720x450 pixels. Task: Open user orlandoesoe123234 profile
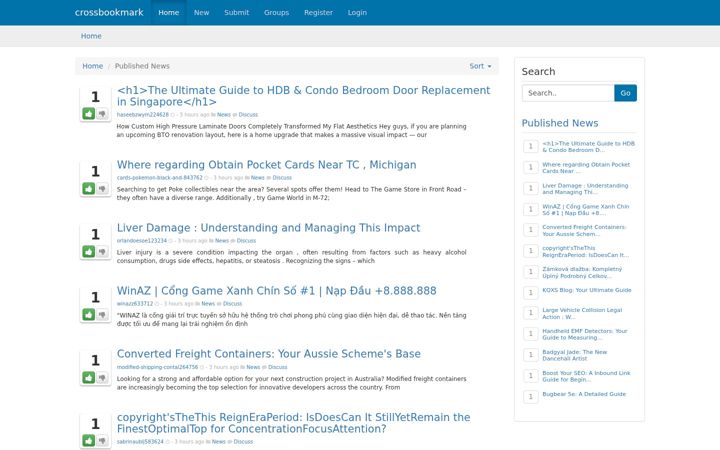[x=141, y=241]
